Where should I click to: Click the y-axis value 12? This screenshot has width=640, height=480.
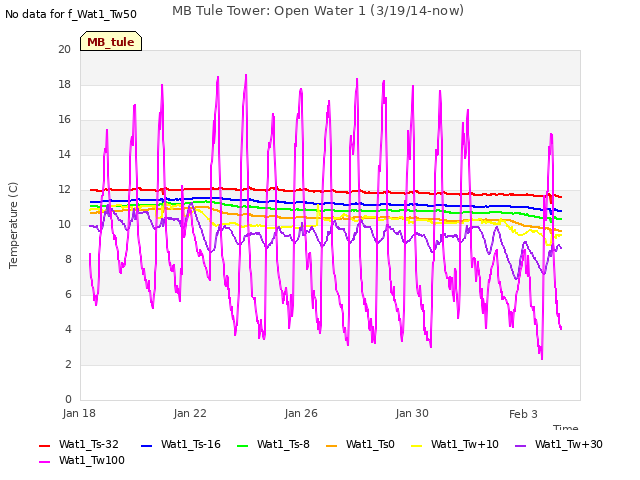click(64, 189)
